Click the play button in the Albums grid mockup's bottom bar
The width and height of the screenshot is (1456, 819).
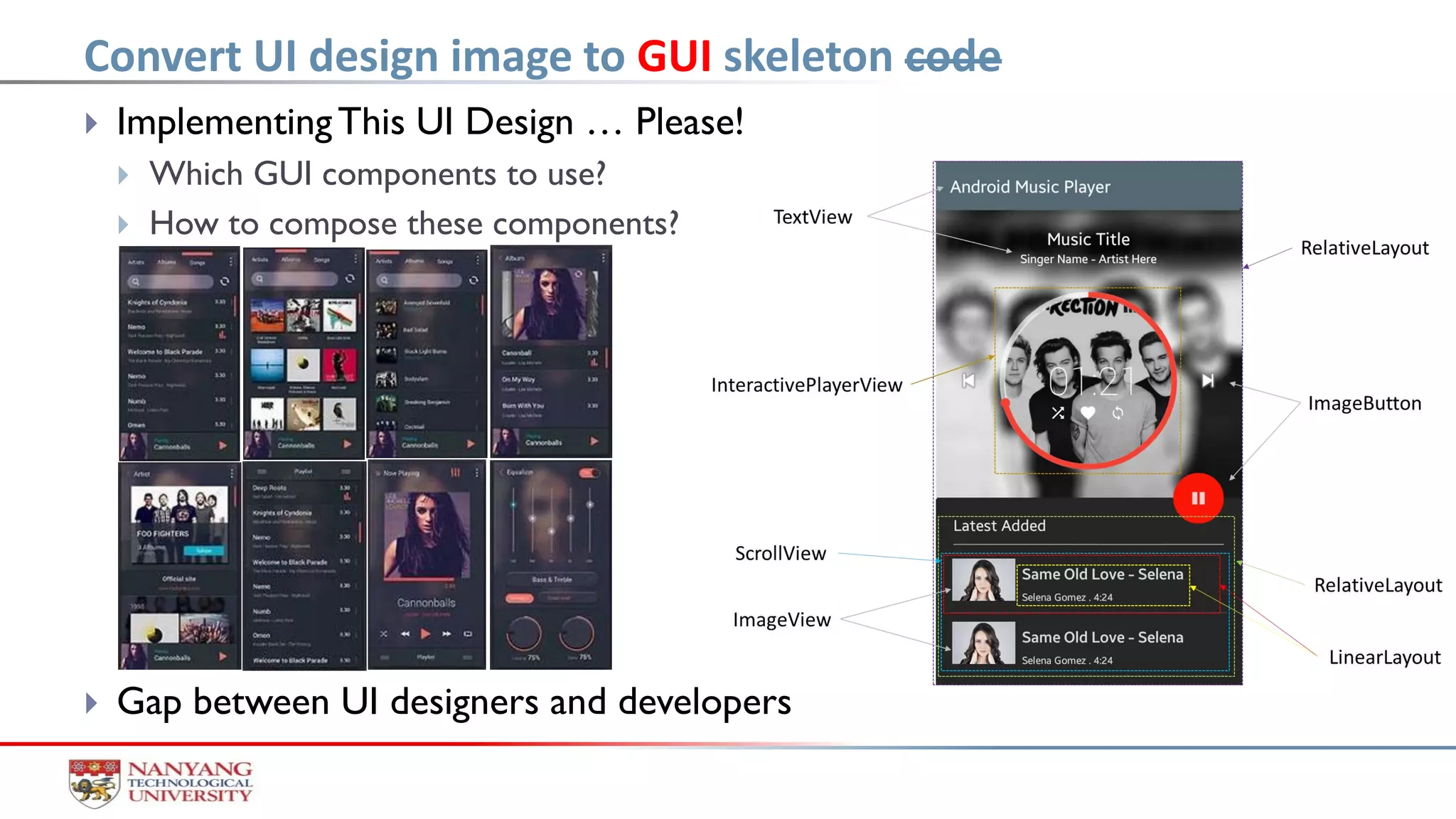[348, 444]
